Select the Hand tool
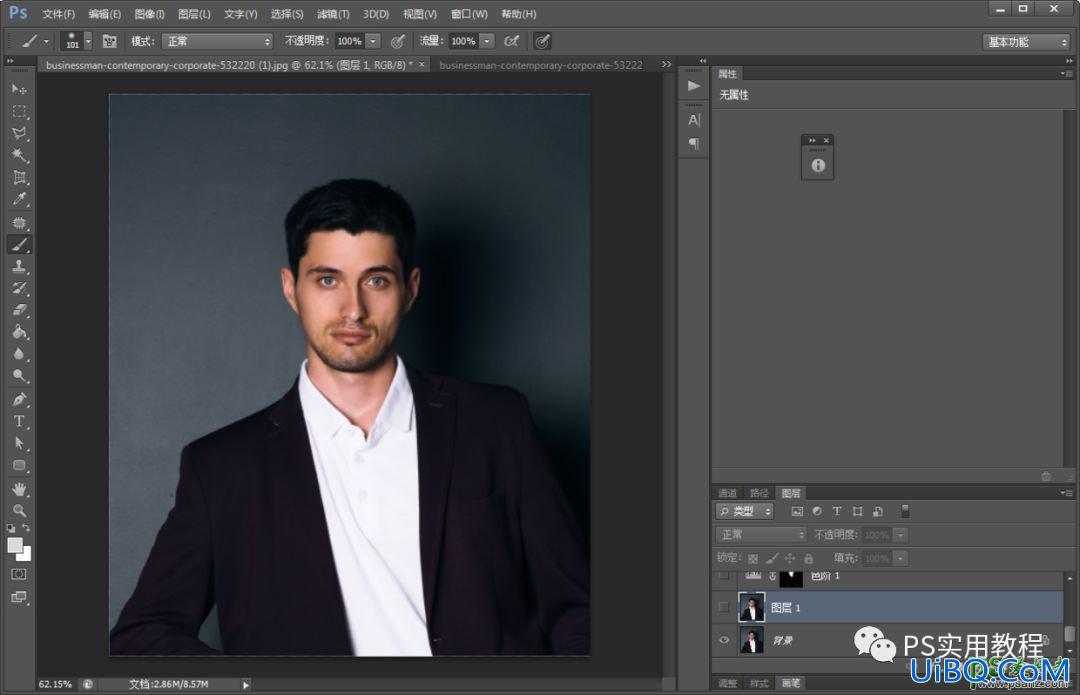The width and height of the screenshot is (1080, 695). [19, 488]
